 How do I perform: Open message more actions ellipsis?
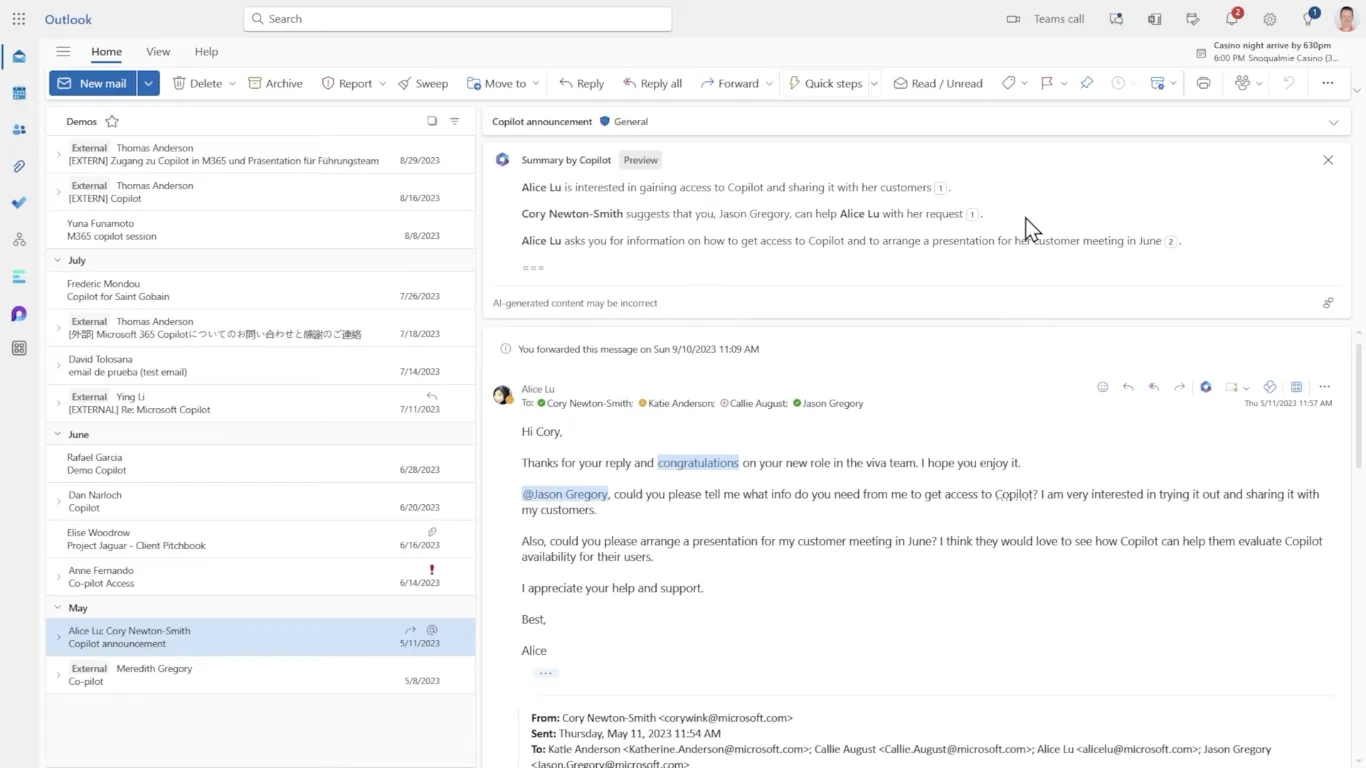pos(1324,387)
